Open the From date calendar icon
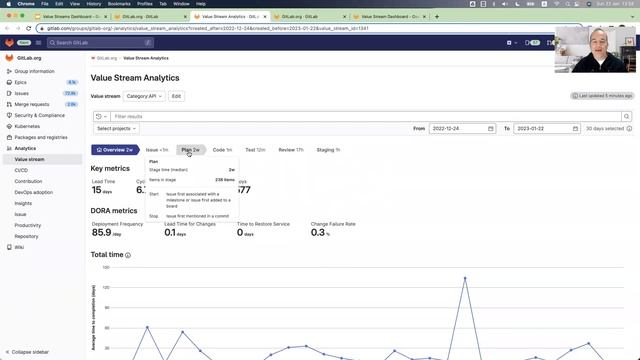640x360 pixels. tap(491, 129)
